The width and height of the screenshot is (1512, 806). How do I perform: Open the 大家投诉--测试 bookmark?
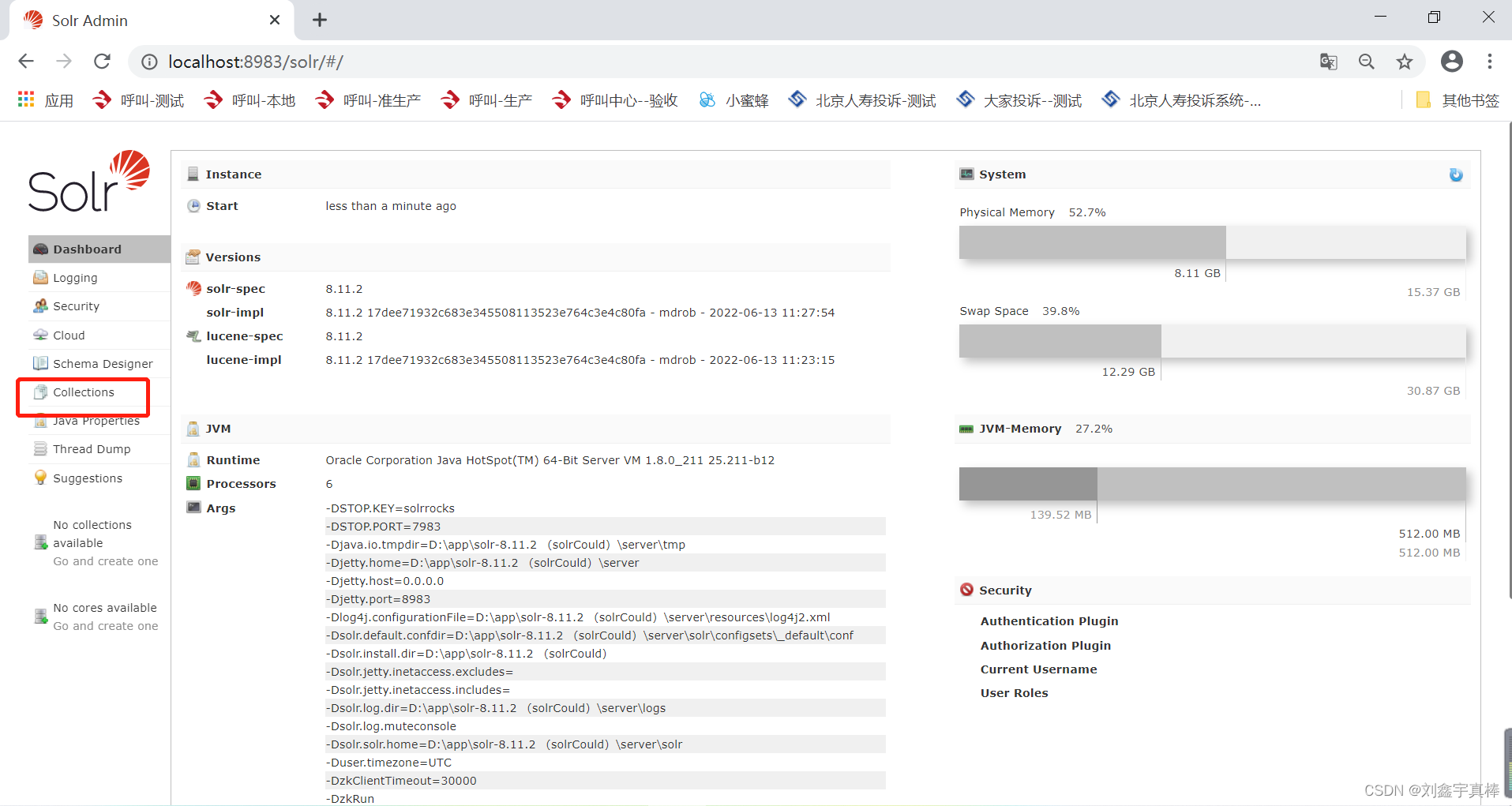pyautogui.click(x=1019, y=100)
